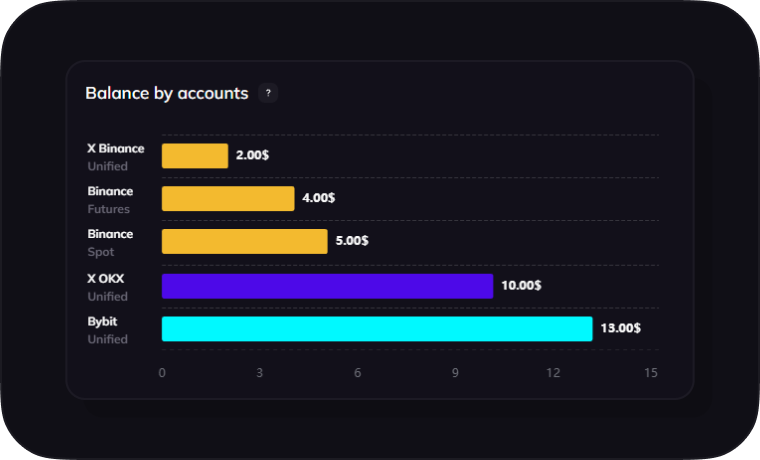Select the cyan Bybit Unified bar
Image resolution: width=760 pixels, height=460 pixels.
click(377, 329)
